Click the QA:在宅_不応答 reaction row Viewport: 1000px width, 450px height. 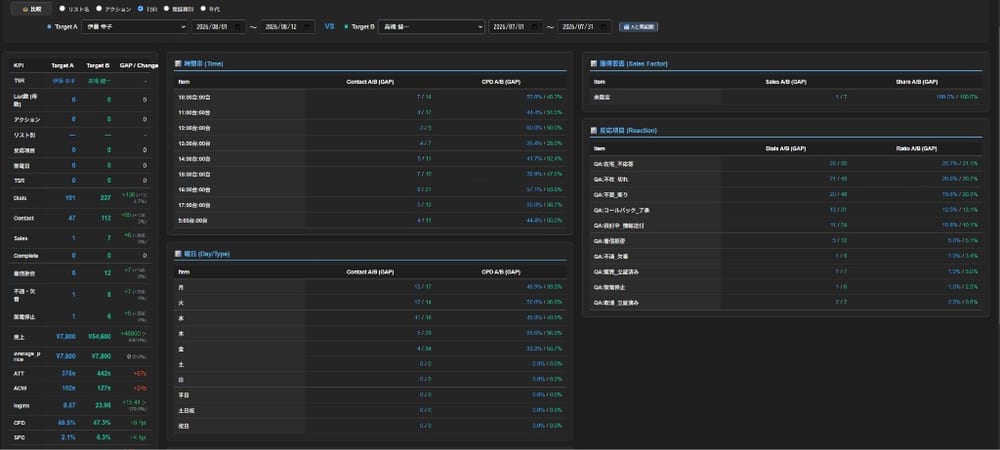[786, 163]
